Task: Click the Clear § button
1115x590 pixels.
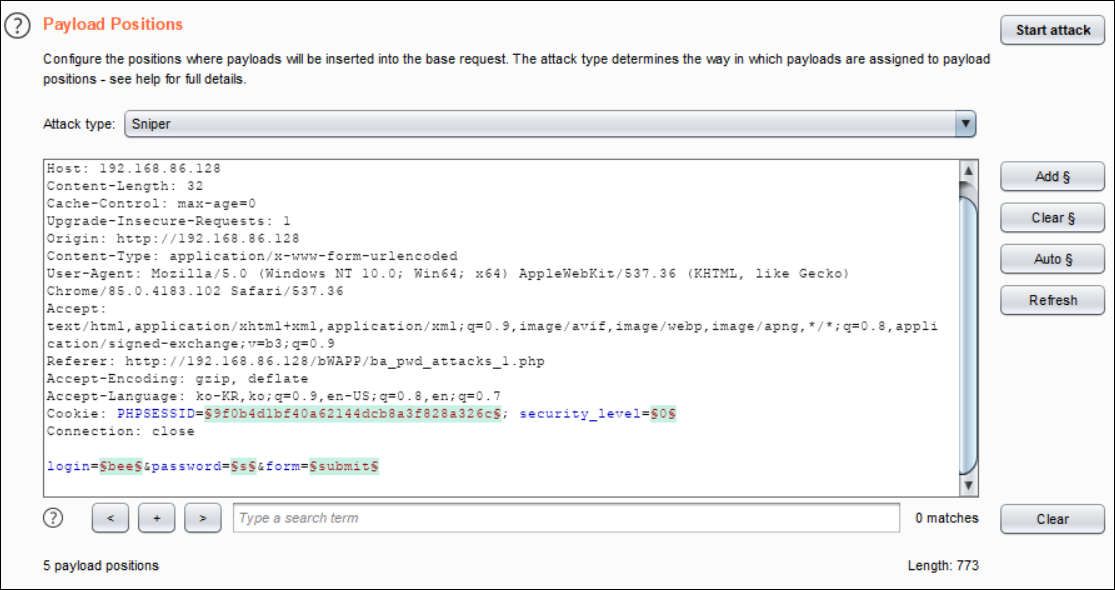Action: pyautogui.click(x=1052, y=218)
